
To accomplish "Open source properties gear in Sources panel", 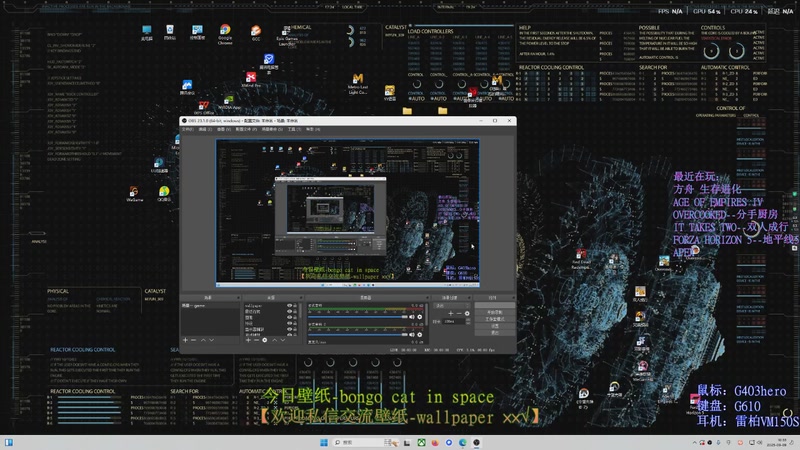I will [265, 340].
